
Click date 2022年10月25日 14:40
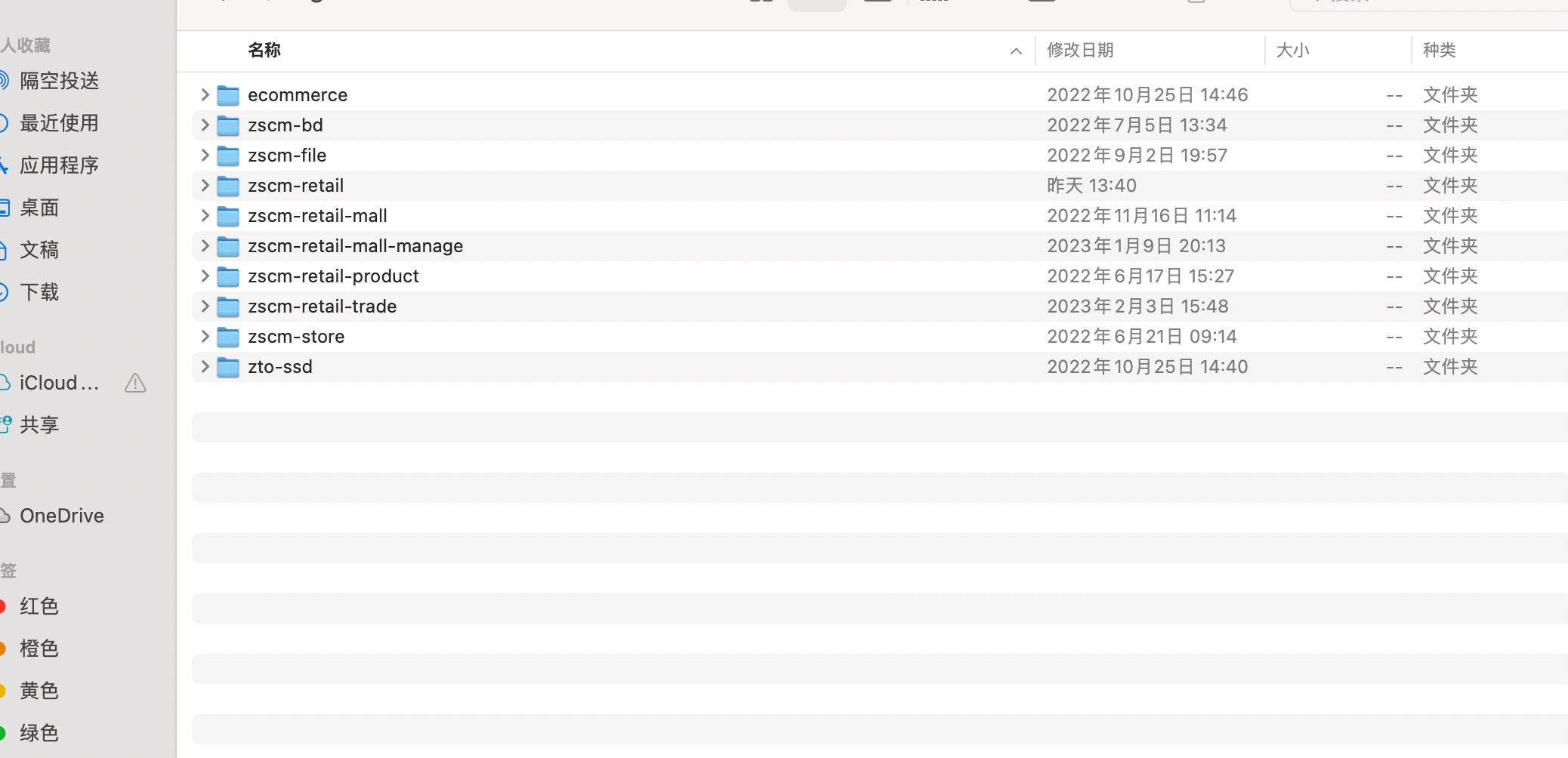pos(1147,367)
